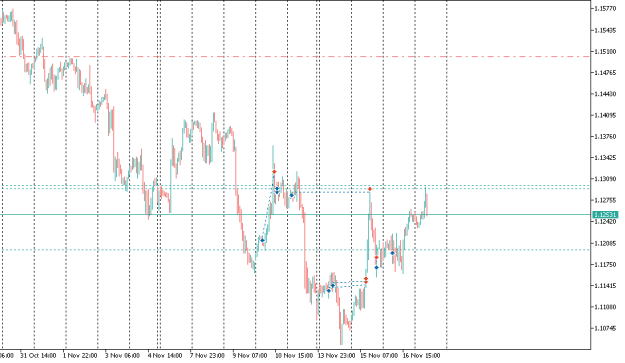The width and height of the screenshot is (625, 363).
Task: Click the 1 Nov 22:00 time label
Action: [80, 355]
